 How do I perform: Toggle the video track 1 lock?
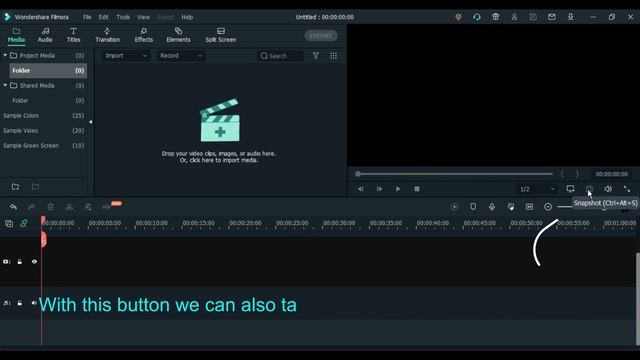tap(20, 262)
